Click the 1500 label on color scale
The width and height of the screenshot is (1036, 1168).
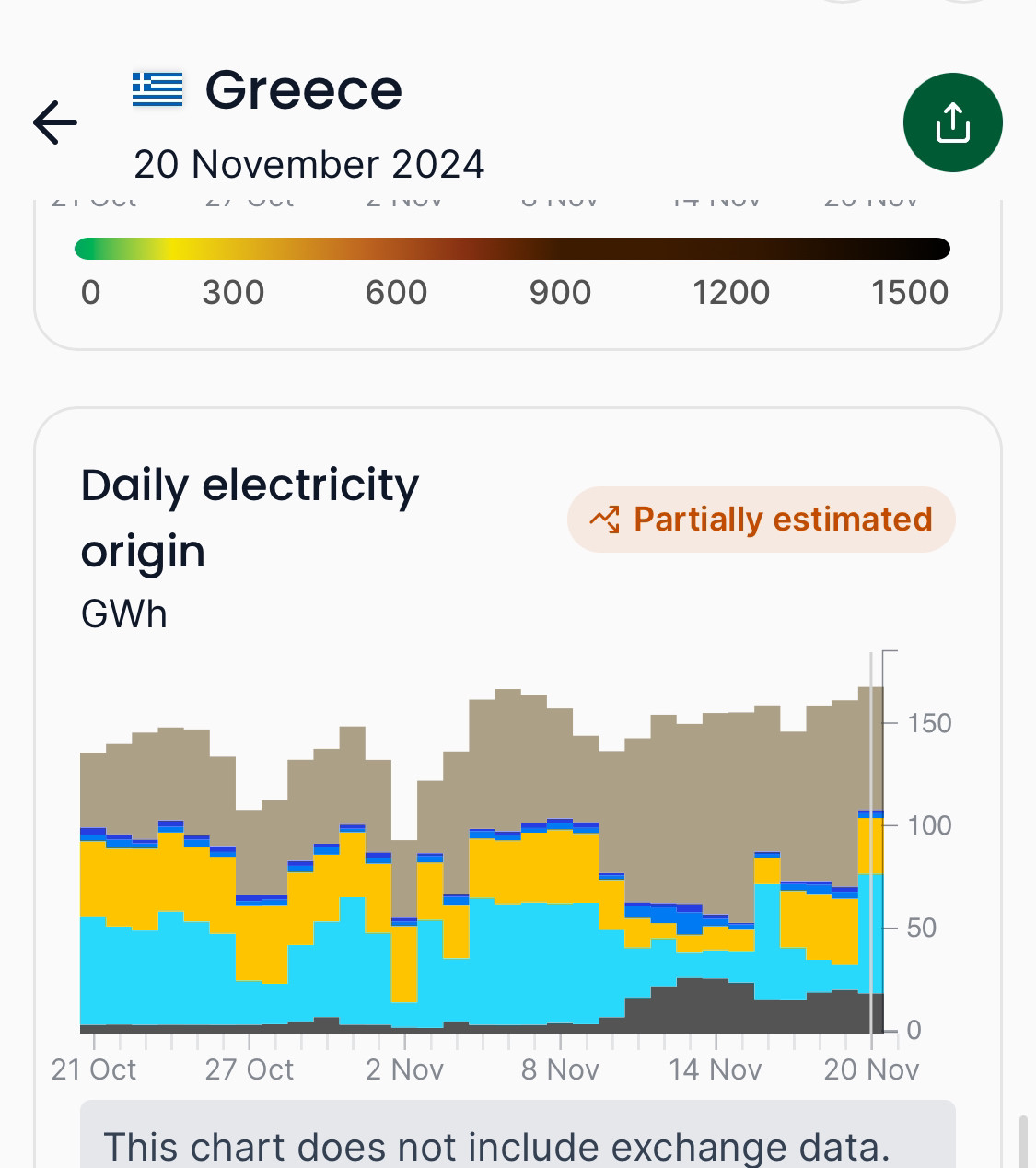click(x=909, y=293)
